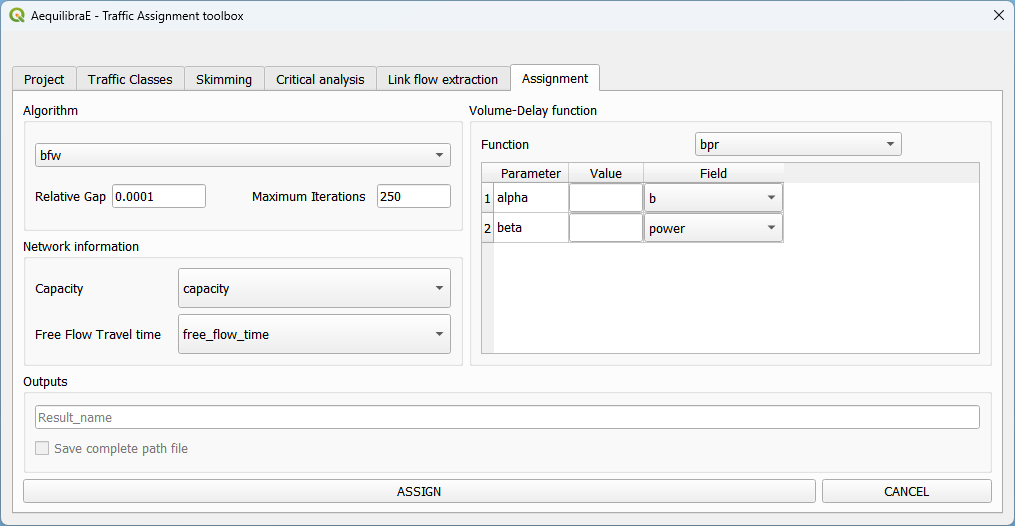Close the Traffic Assignment toolbox window
This screenshot has height=526, width=1015.
999,16
